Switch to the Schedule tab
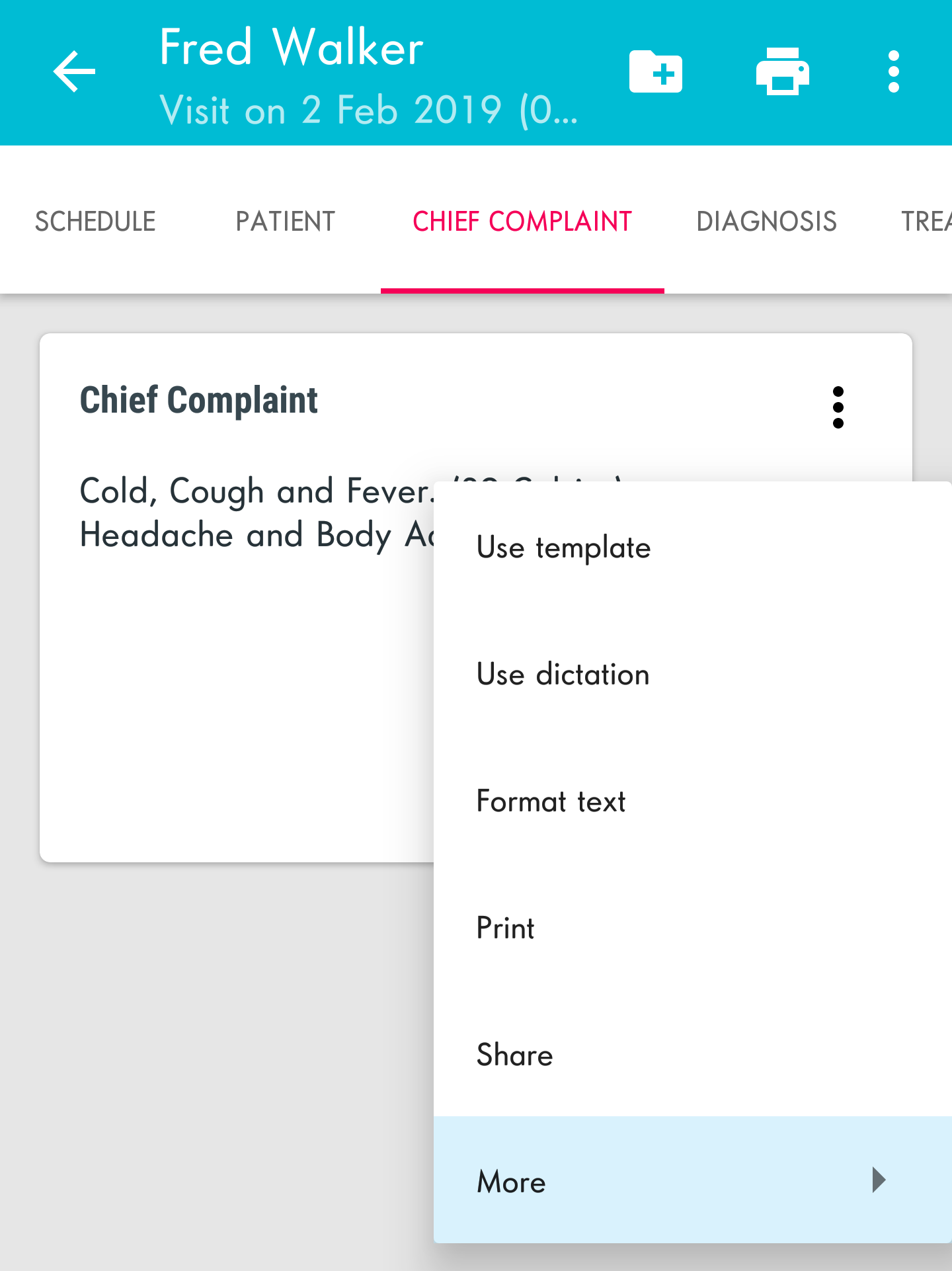 point(95,221)
